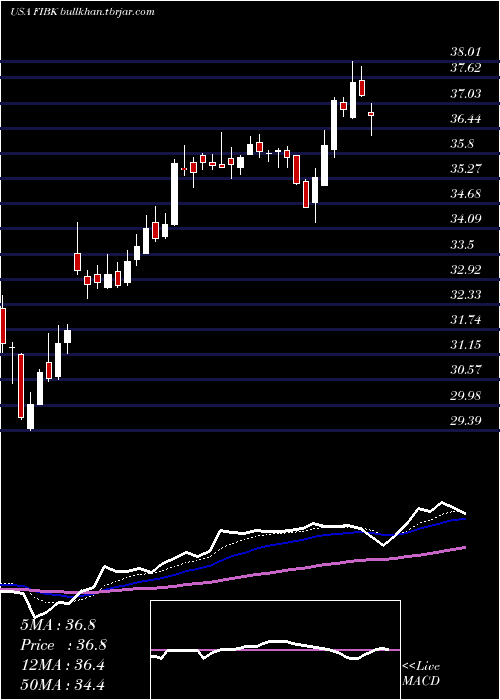
Task: Select the 34.09 price axis label
Action: (466, 219)
